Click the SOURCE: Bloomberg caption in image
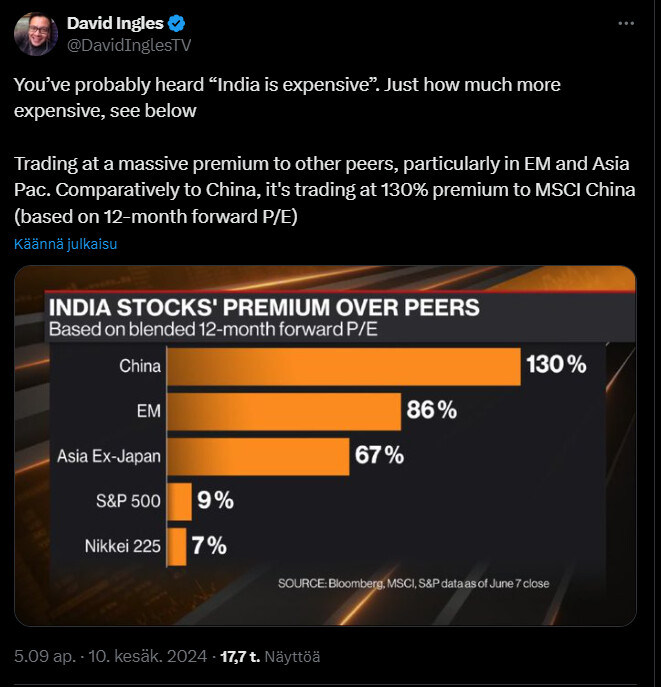The width and height of the screenshot is (661, 687). (x=413, y=583)
